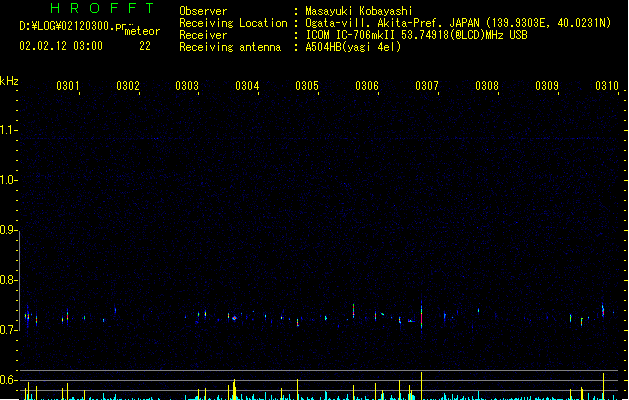Click the 0308 time marker
629x400 pixels.
point(487,86)
